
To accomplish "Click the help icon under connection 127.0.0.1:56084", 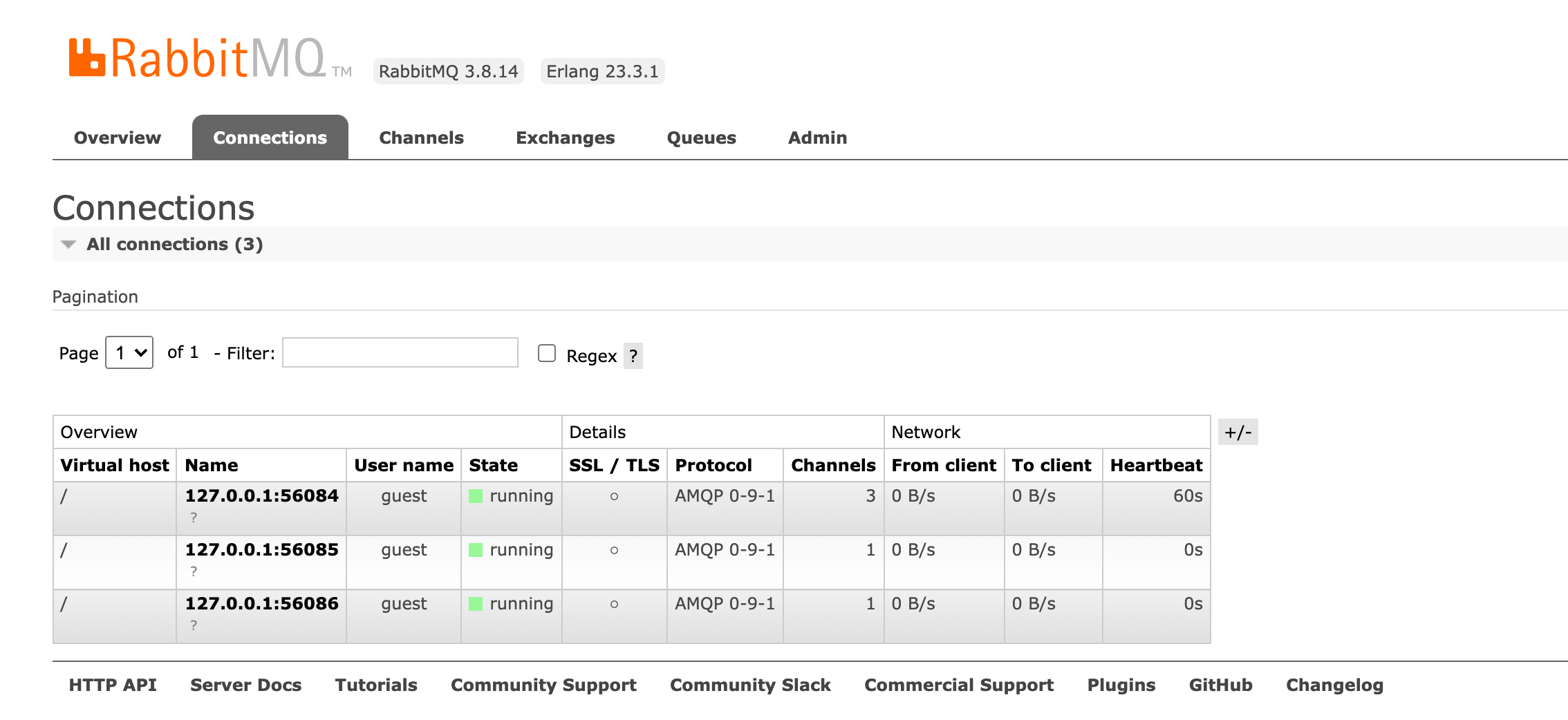I will pos(193,516).
